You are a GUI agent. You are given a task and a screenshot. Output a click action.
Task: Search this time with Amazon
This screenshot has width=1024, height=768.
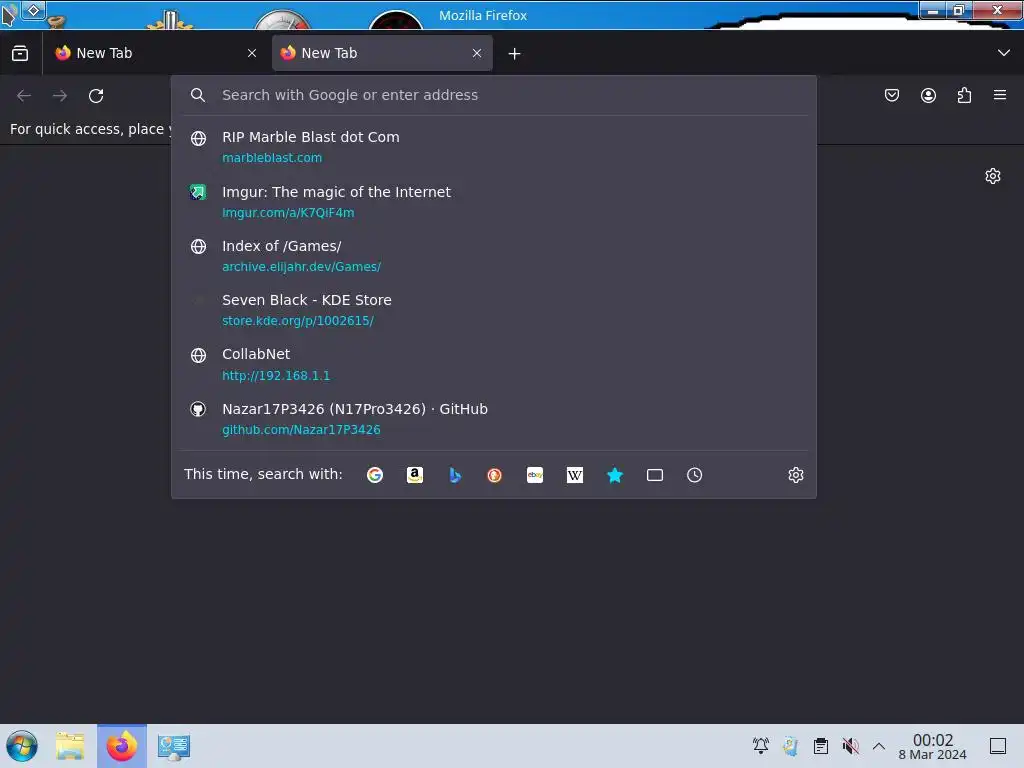click(x=415, y=475)
